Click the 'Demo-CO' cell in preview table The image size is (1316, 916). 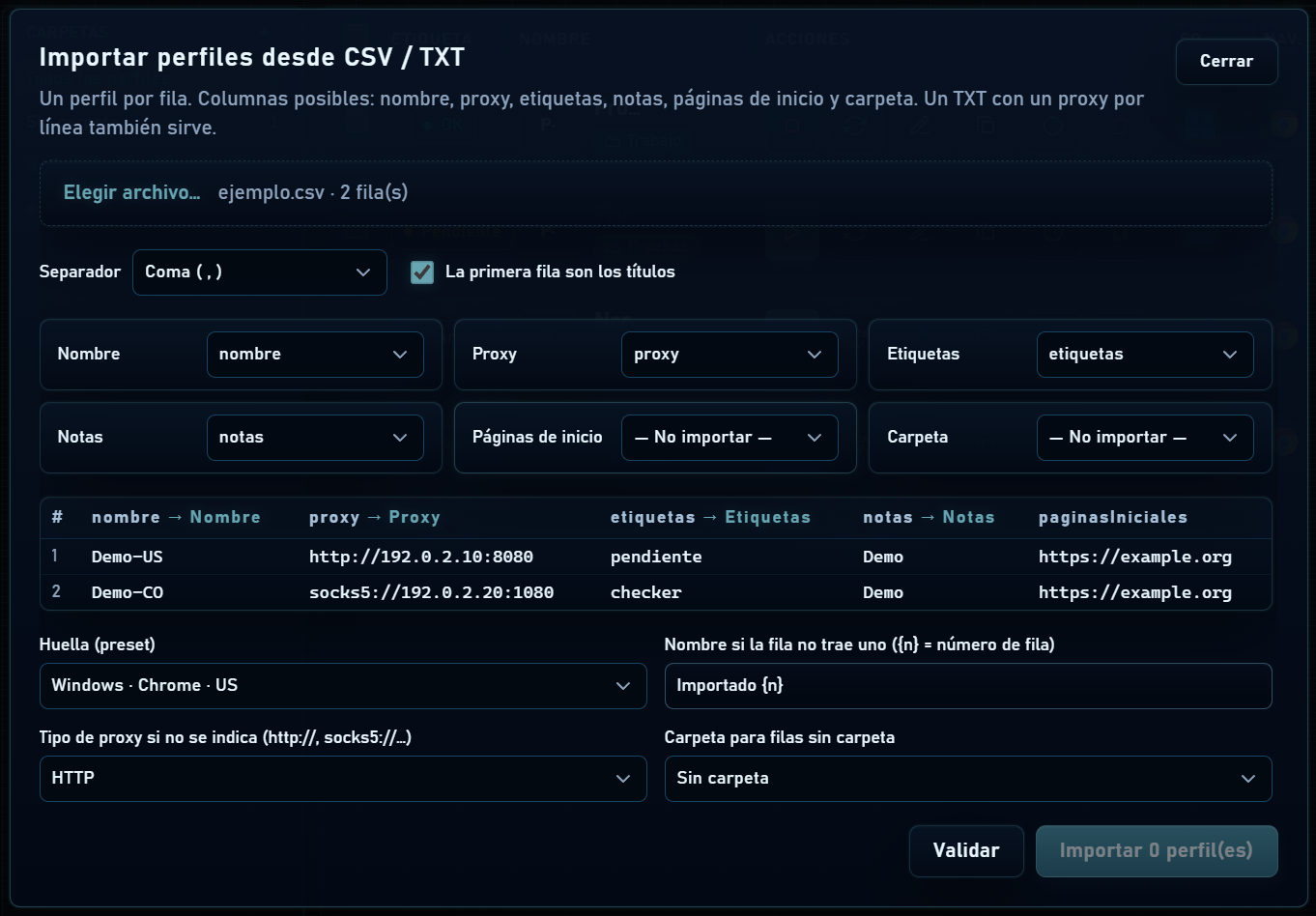128,592
